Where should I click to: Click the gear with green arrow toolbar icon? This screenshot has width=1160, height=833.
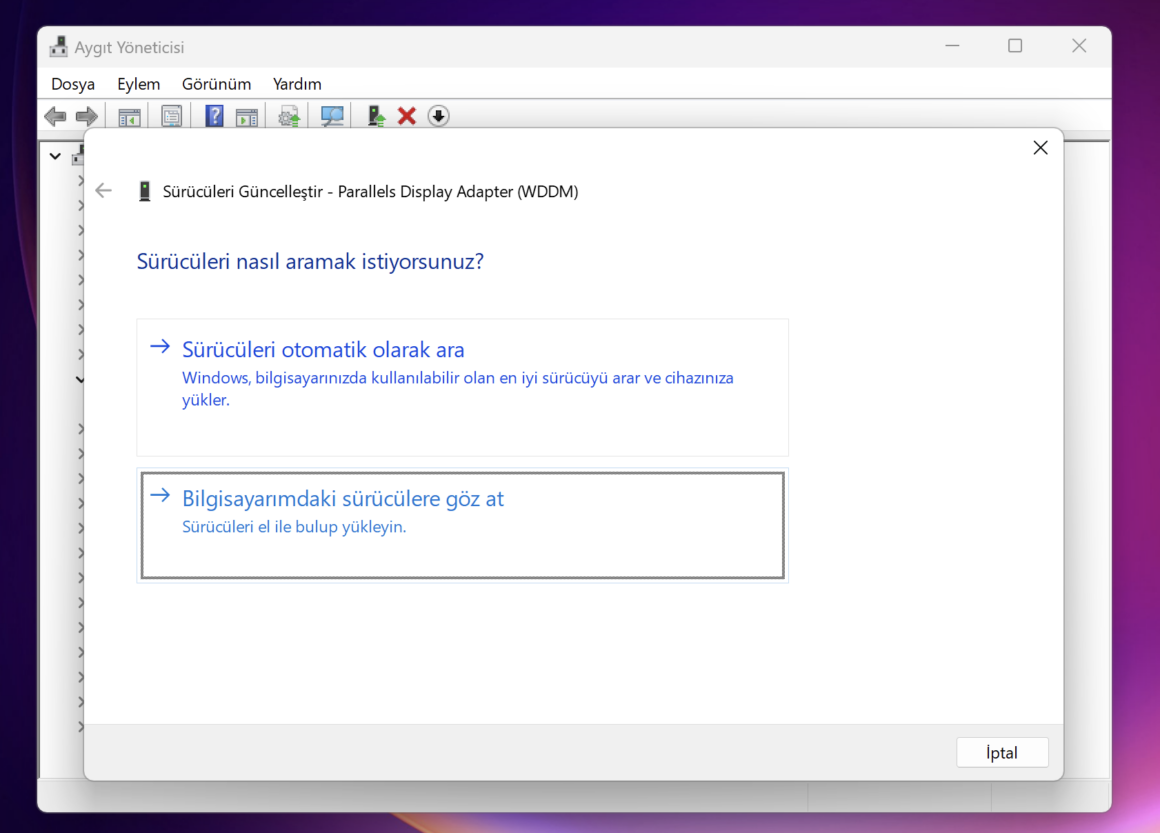[289, 116]
